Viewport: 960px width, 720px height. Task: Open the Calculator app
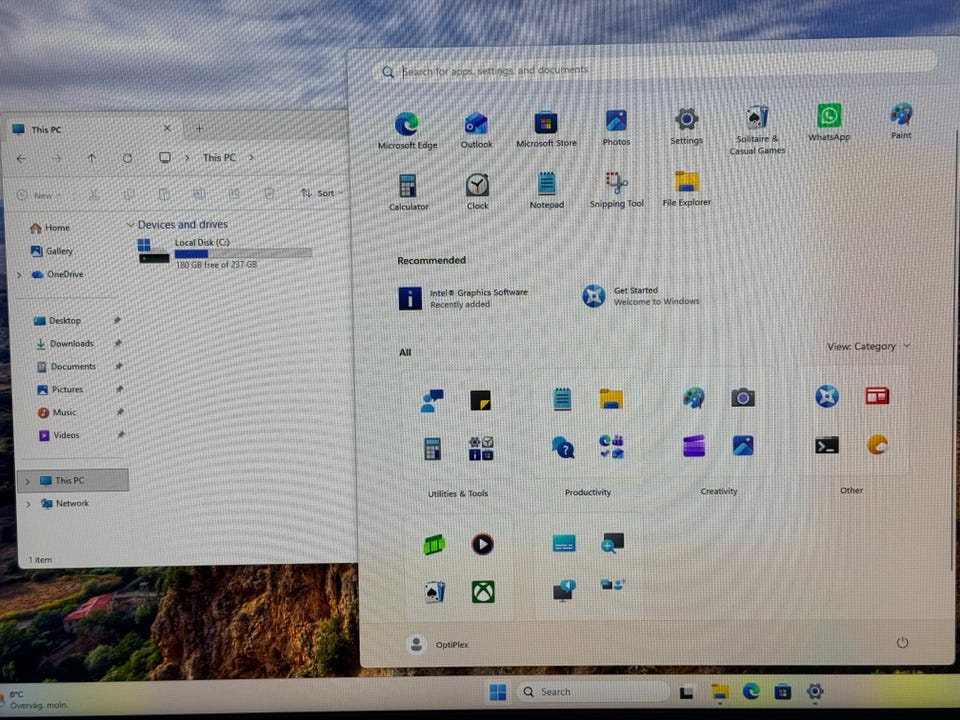[408, 192]
